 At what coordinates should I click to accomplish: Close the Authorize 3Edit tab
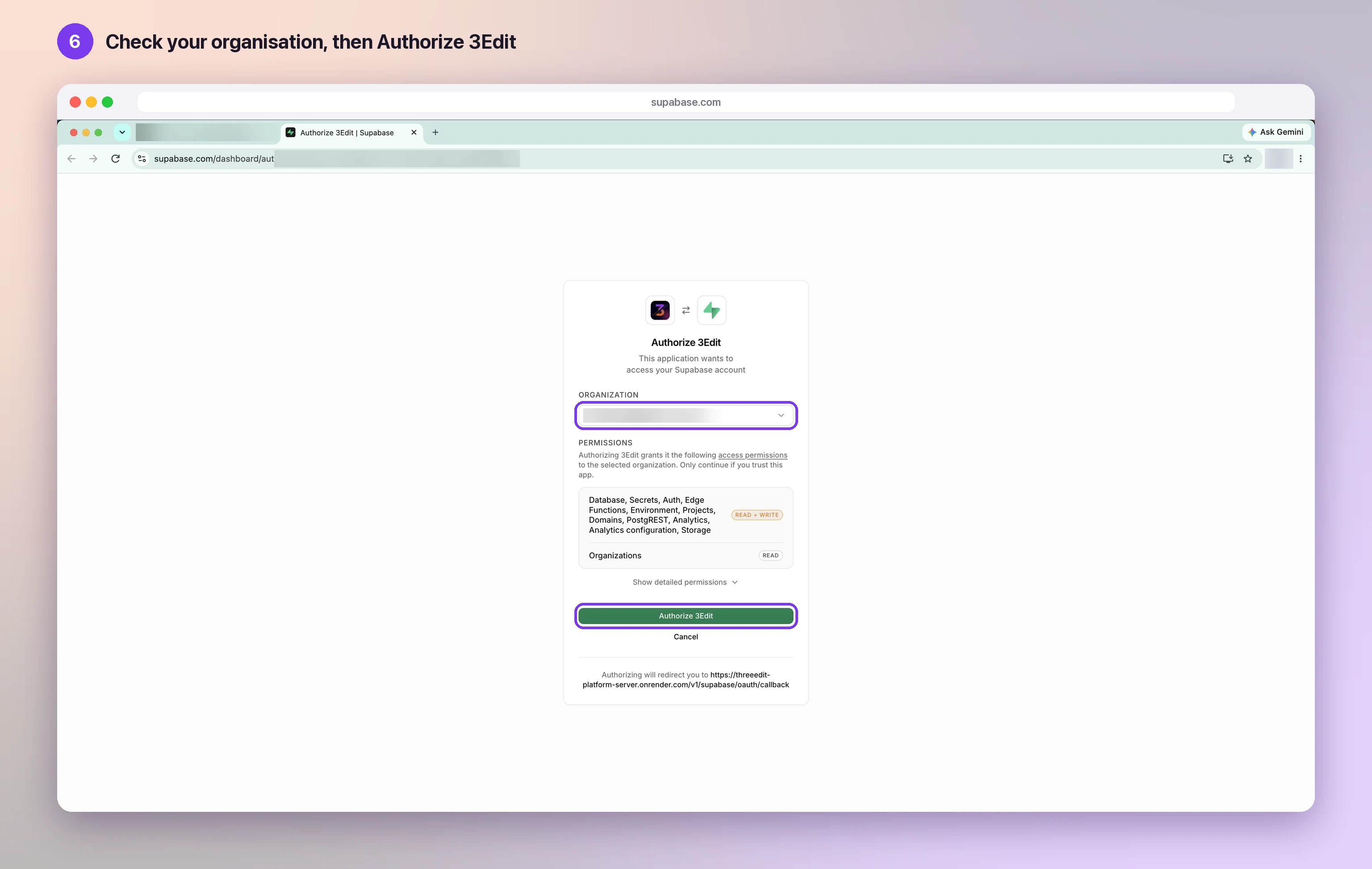point(414,132)
